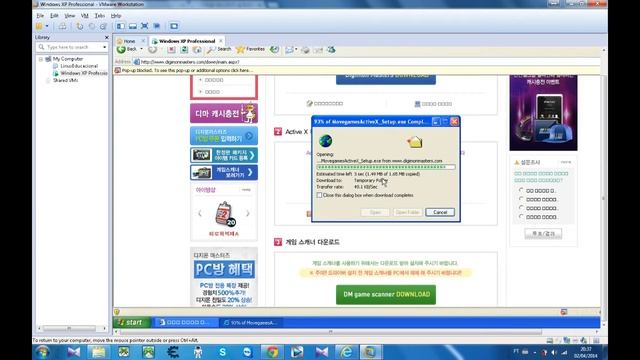Click the IE History toolbar icon

coord(275,49)
